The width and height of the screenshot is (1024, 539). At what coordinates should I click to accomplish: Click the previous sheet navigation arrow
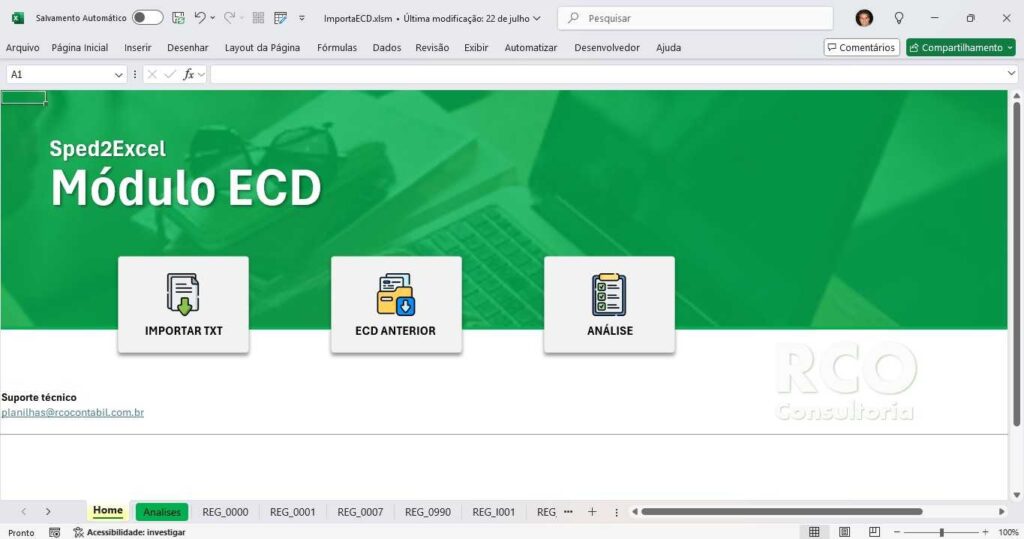(24, 512)
